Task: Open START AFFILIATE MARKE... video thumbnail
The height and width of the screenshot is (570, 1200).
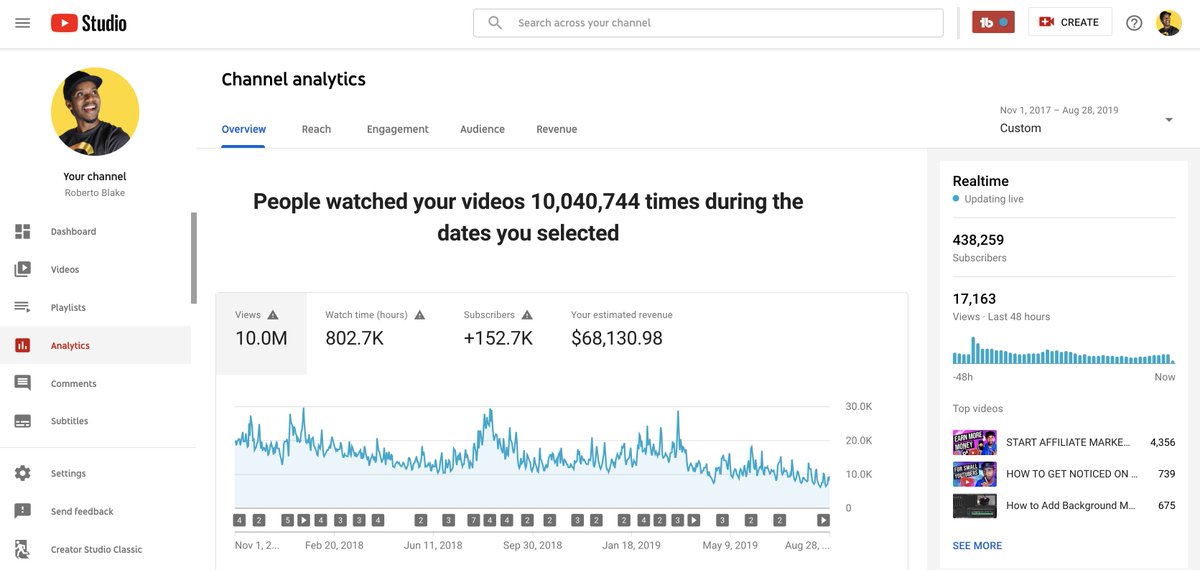Action: 975,442
